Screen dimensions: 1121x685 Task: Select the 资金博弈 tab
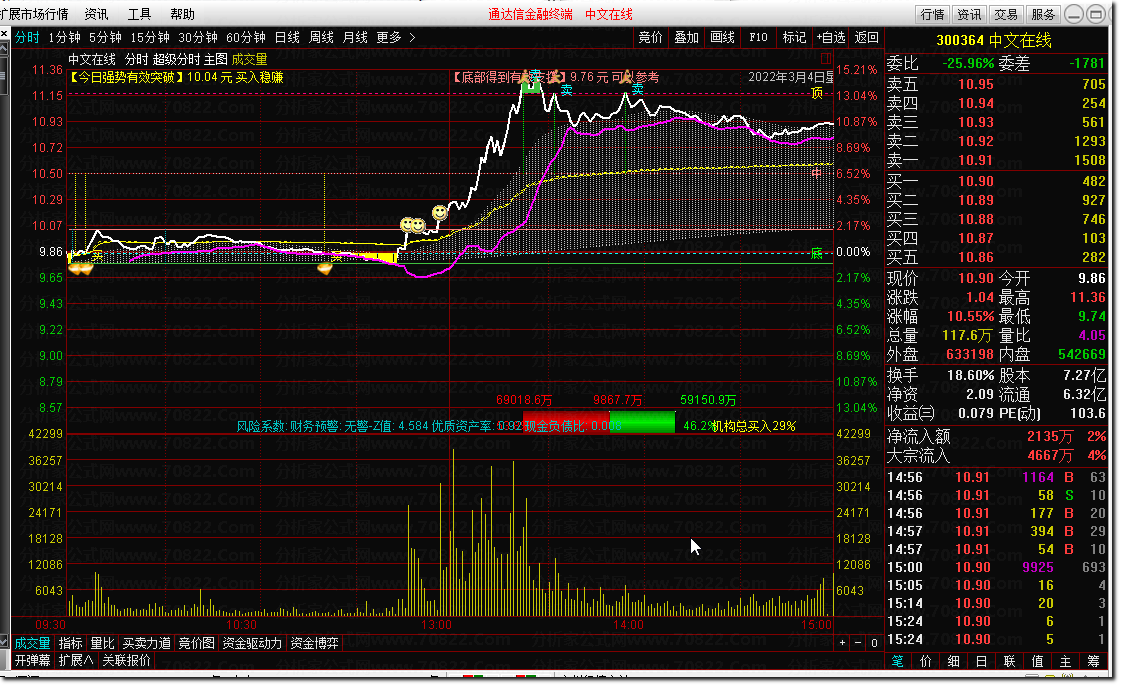click(315, 644)
